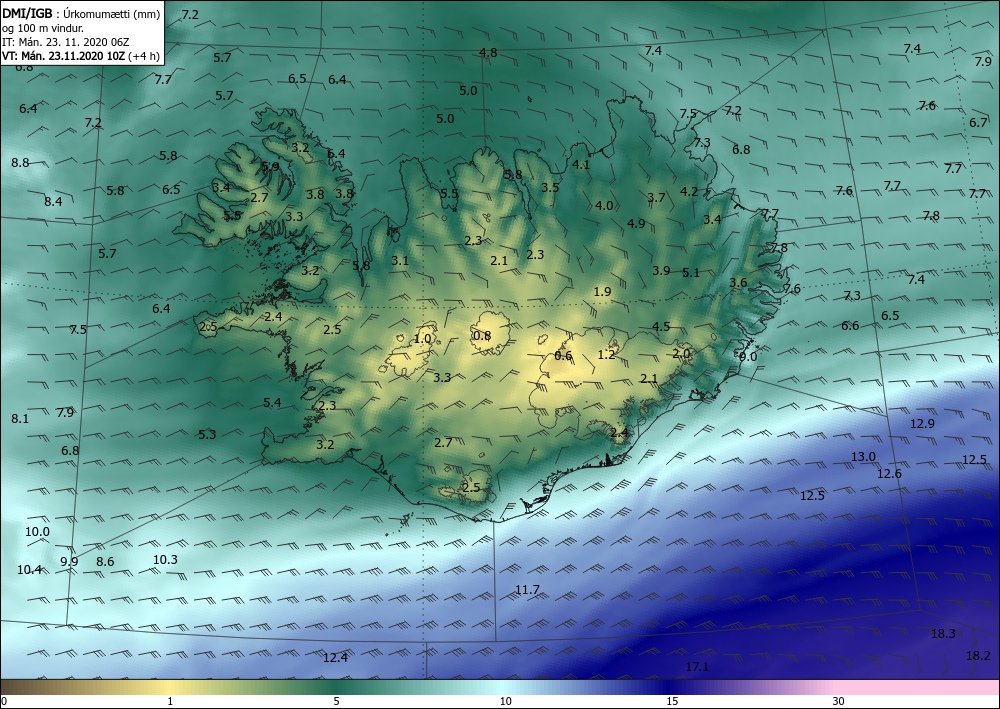Select the 4.2 value label
Viewport: 1000px width, 709px height.
pos(689,191)
